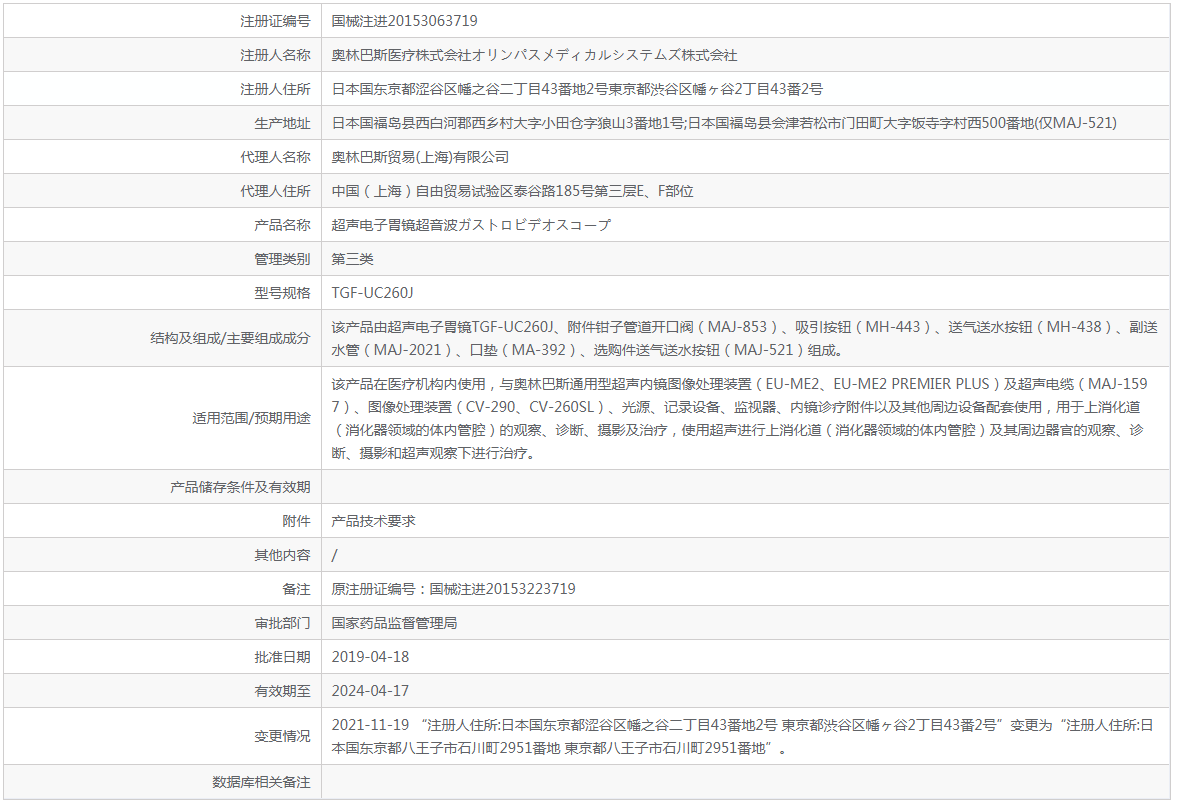The height and width of the screenshot is (804, 1179).
Task: Click registrant address 日本国东京都涩谷区 value
Action: [x=577, y=89]
